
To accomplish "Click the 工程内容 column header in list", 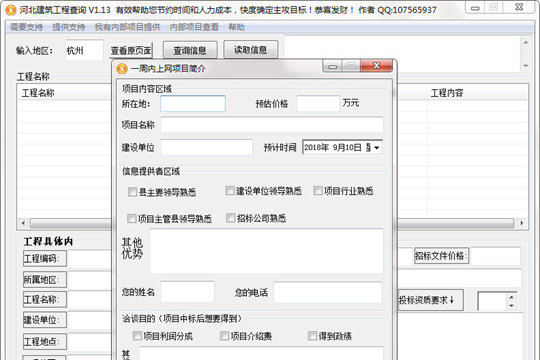I will [477, 93].
